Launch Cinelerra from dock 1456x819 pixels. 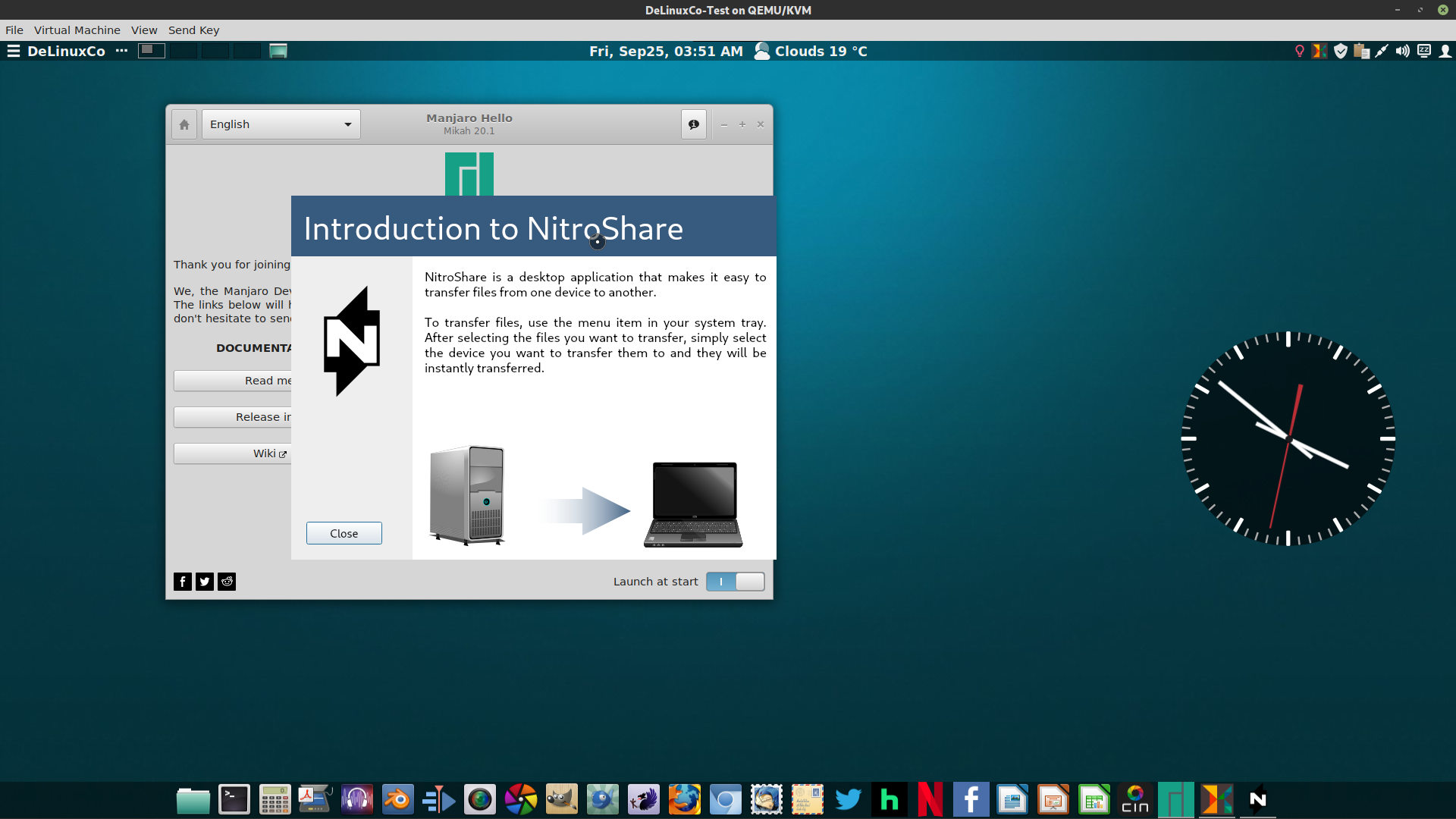click(1135, 799)
